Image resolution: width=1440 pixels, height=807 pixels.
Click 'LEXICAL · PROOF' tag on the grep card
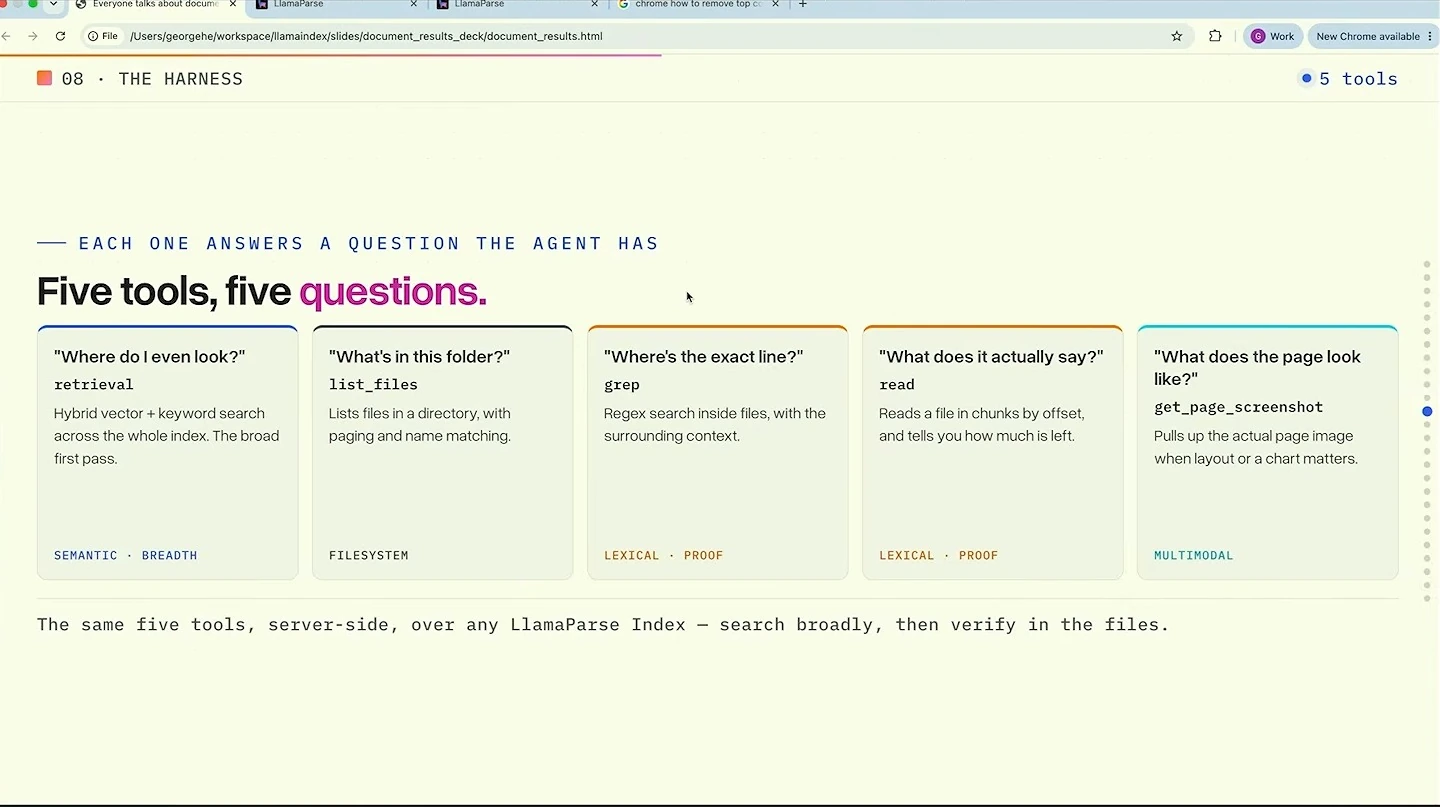point(664,555)
